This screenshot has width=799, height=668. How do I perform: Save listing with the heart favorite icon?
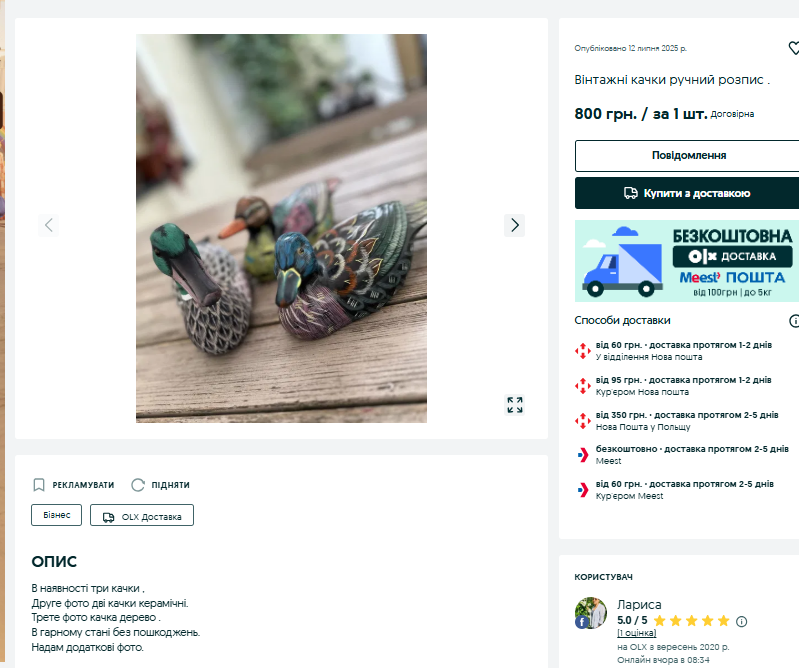794,48
